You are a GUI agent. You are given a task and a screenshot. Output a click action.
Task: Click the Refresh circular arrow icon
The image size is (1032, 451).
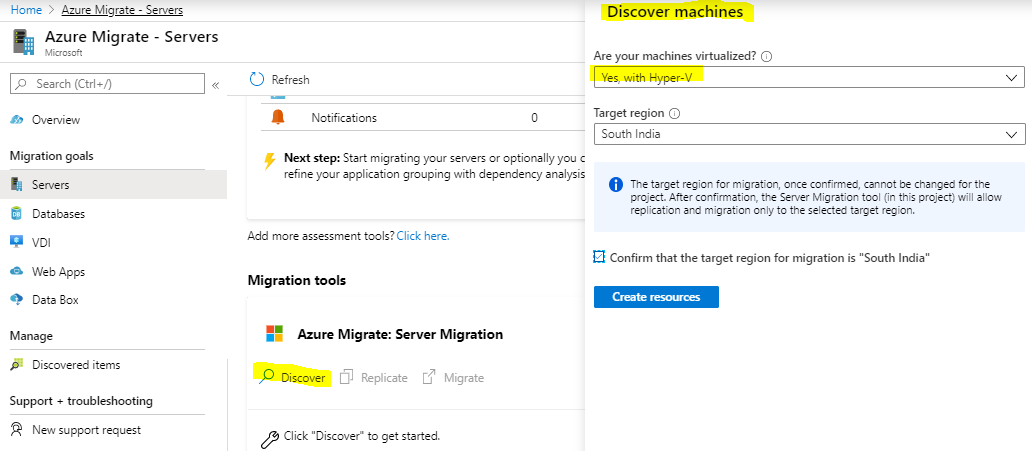tap(257, 79)
